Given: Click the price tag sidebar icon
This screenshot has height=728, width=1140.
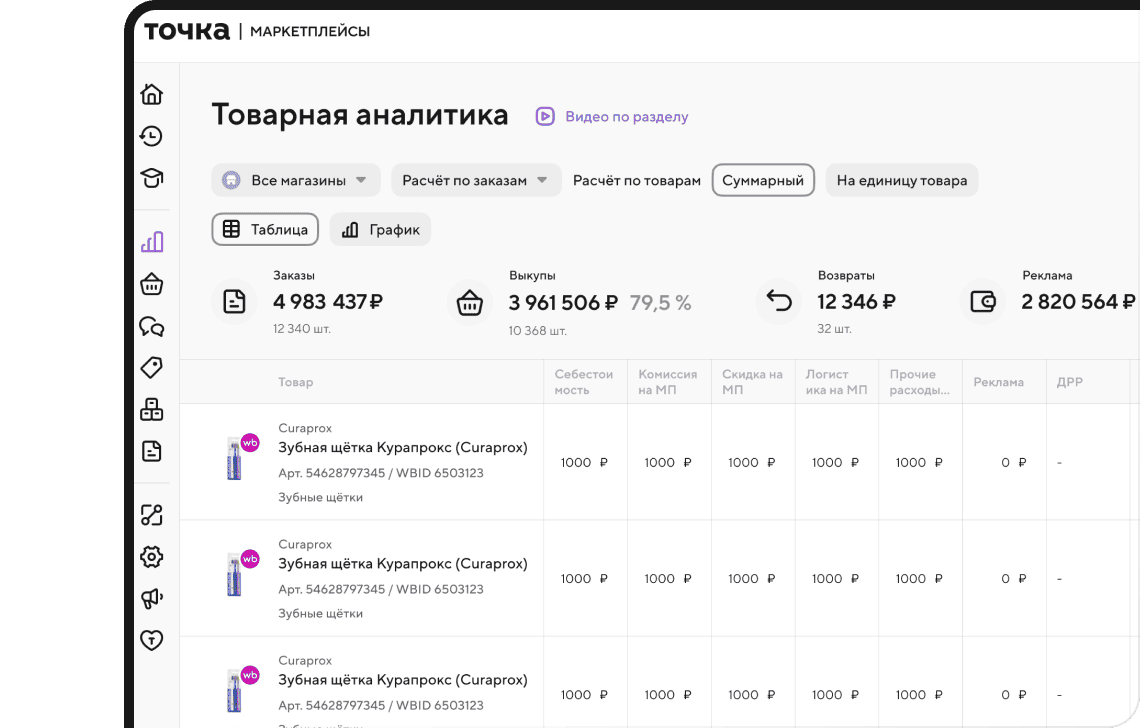Looking at the screenshot, I should click(151, 368).
